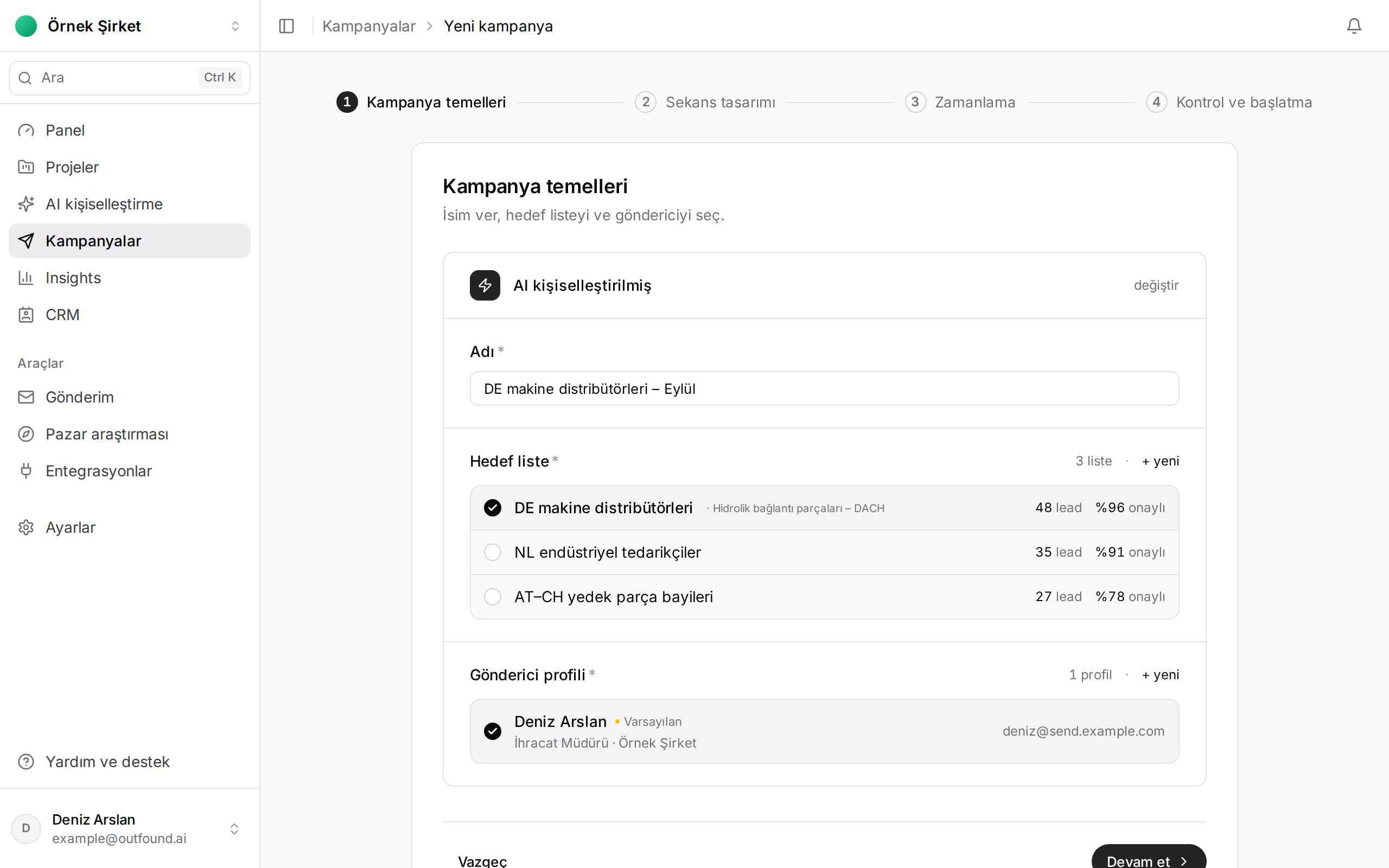
Task: Add new profile with + yeni in Gönderici profili
Action: (1161, 674)
